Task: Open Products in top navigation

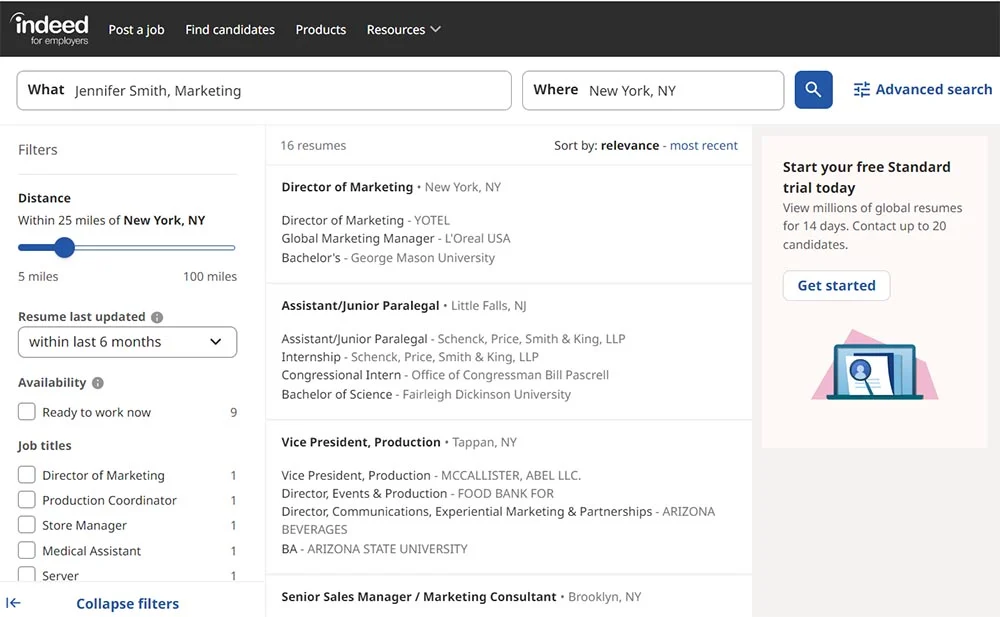Action: pyautogui.click(x=321, y=29)
